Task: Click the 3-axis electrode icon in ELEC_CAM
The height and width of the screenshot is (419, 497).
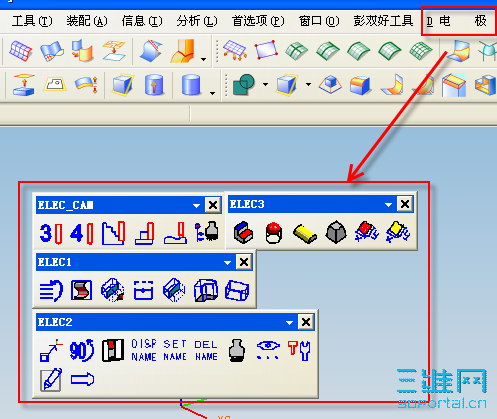Action: 51,233
